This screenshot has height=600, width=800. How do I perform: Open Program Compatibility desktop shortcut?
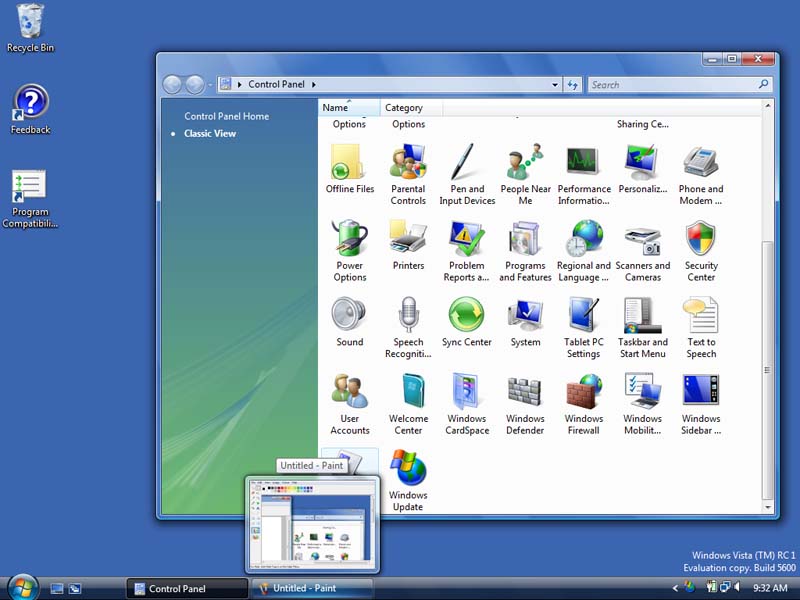pyautogui.click(x=30, y=199)
